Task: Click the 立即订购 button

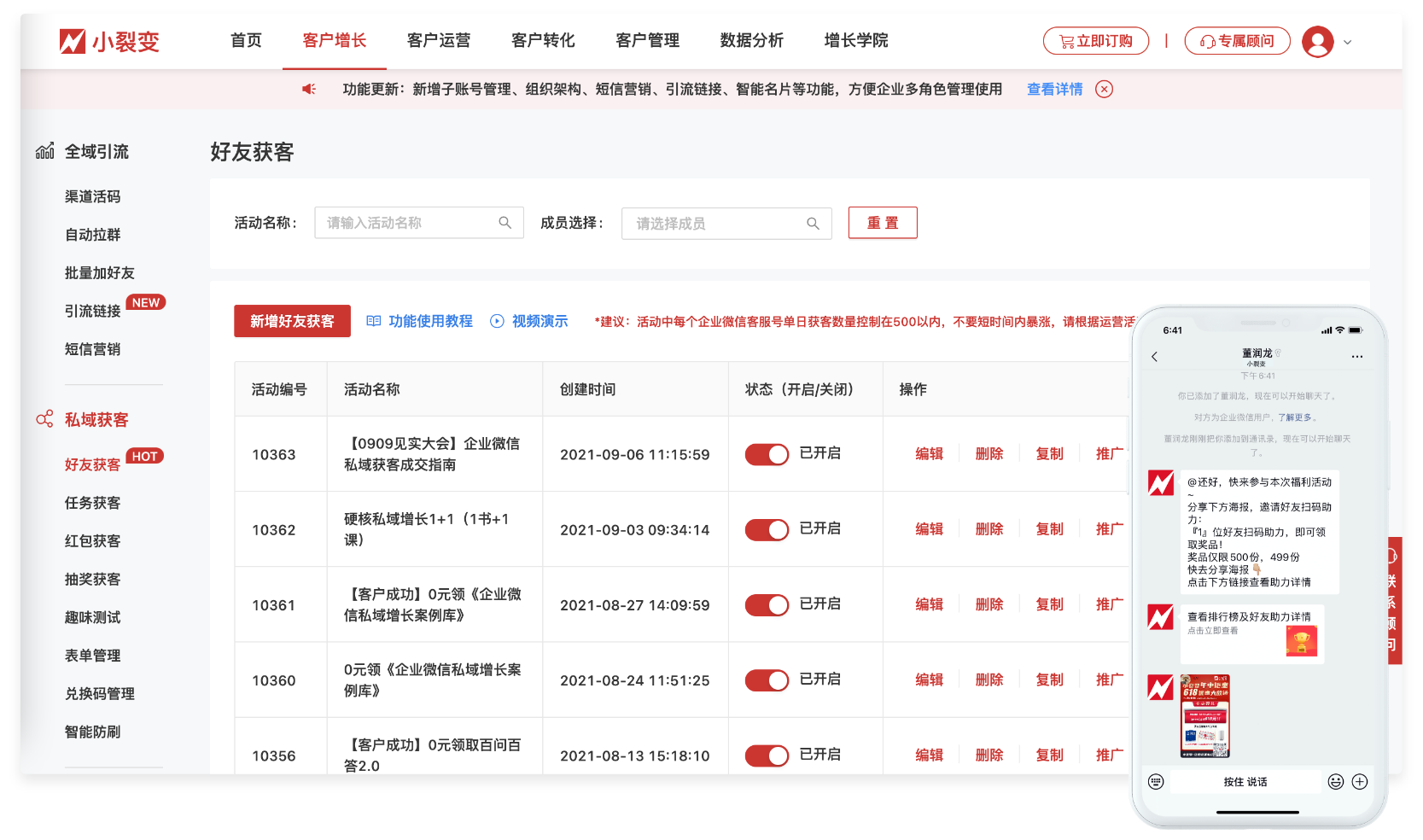Action: tap(1096, 41)
